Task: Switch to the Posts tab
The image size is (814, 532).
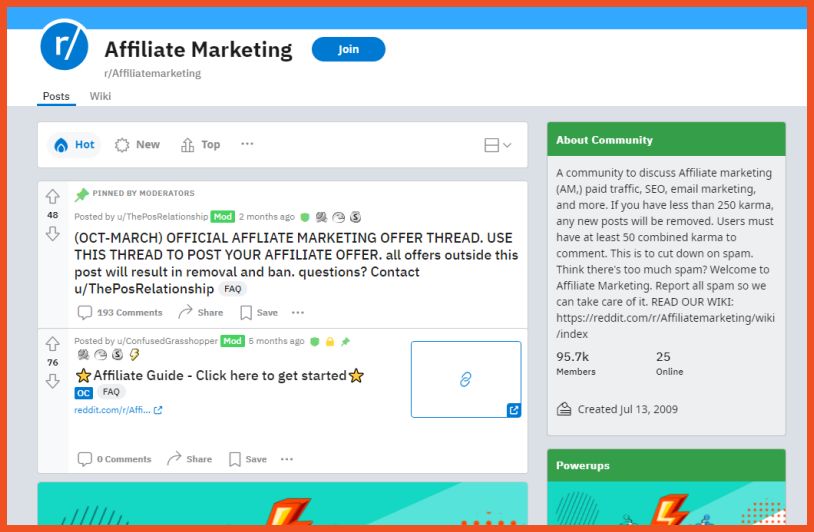Action: [x=56, y=96]
